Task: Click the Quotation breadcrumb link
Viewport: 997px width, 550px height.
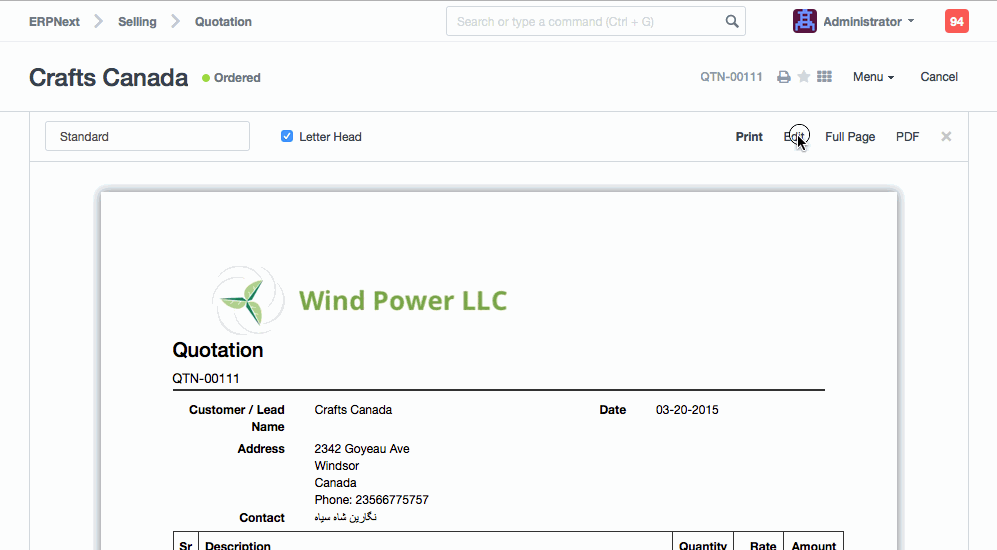Action: tap(223, 21)
